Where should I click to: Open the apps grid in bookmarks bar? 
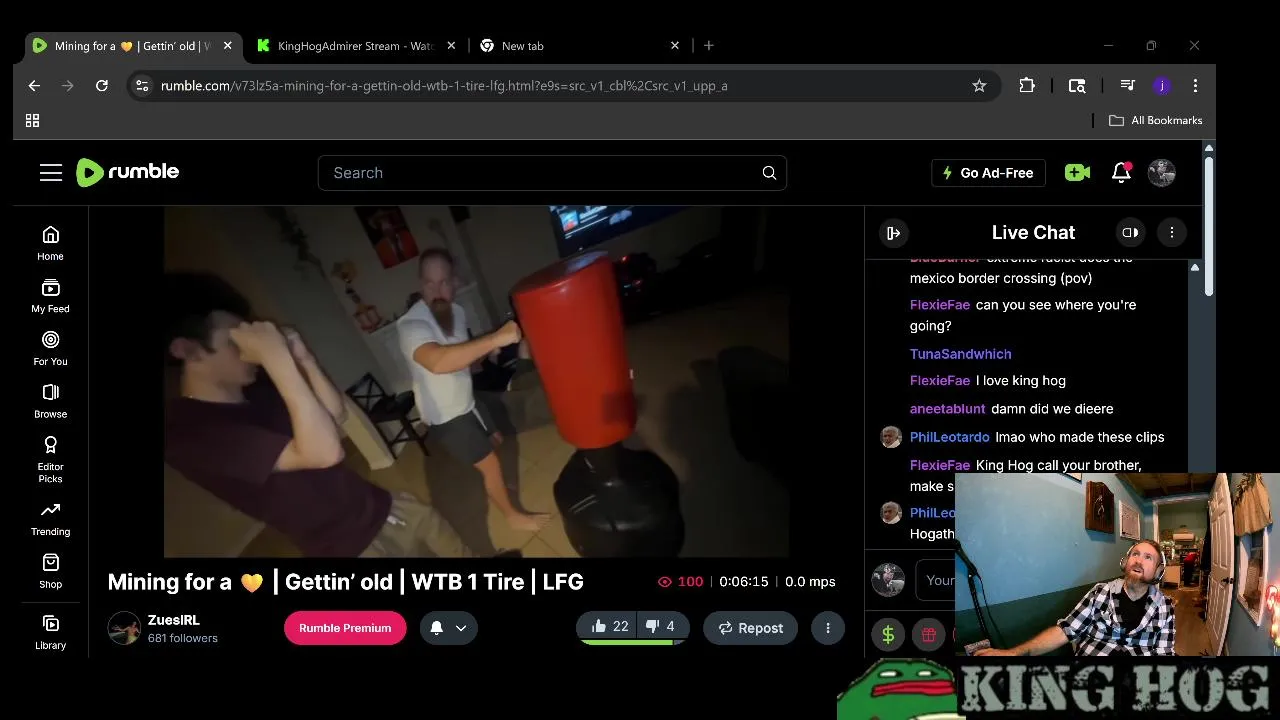coord(32,120)
